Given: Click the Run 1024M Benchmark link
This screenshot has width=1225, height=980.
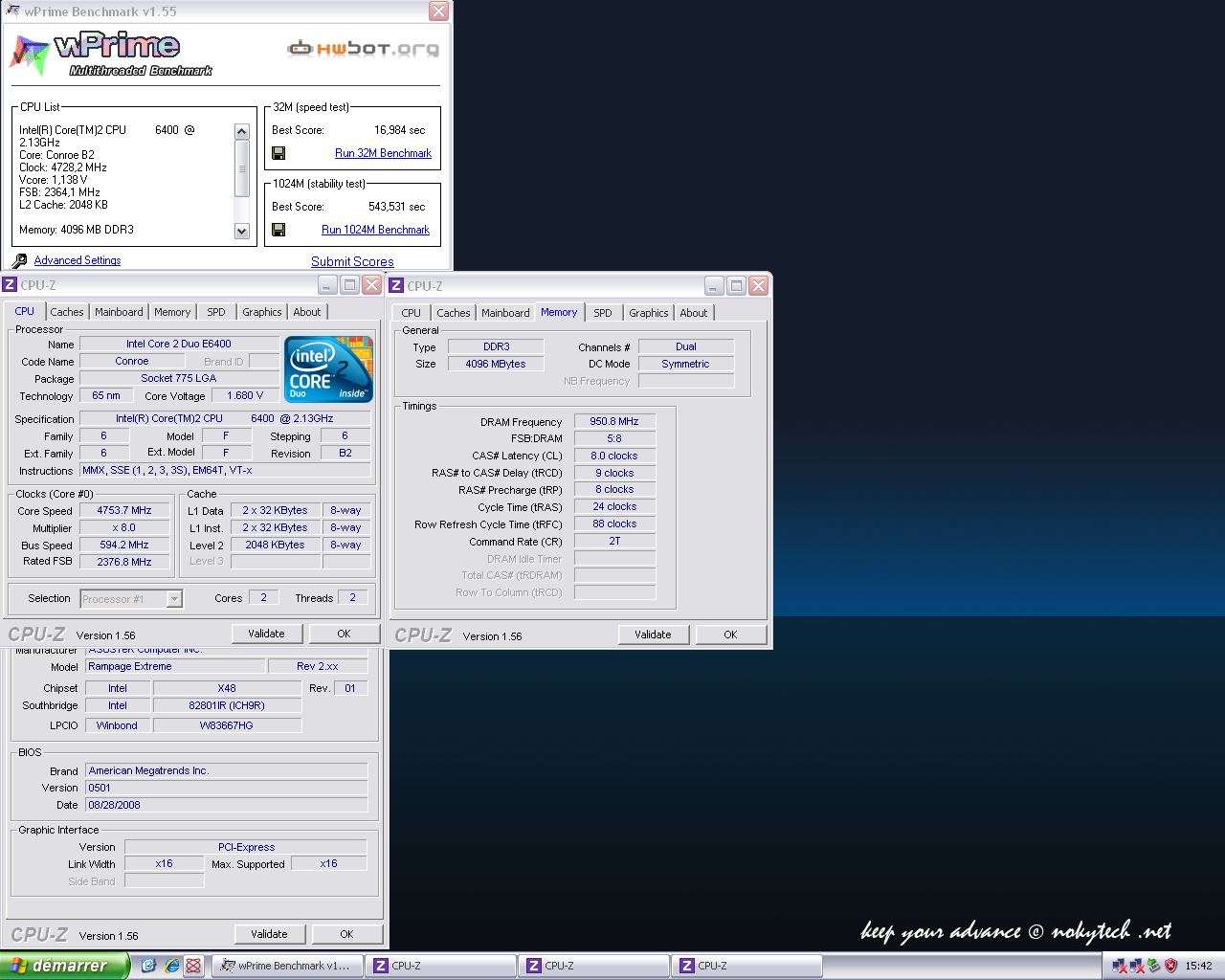Looking at the screenshot, I should click(375, 230).
